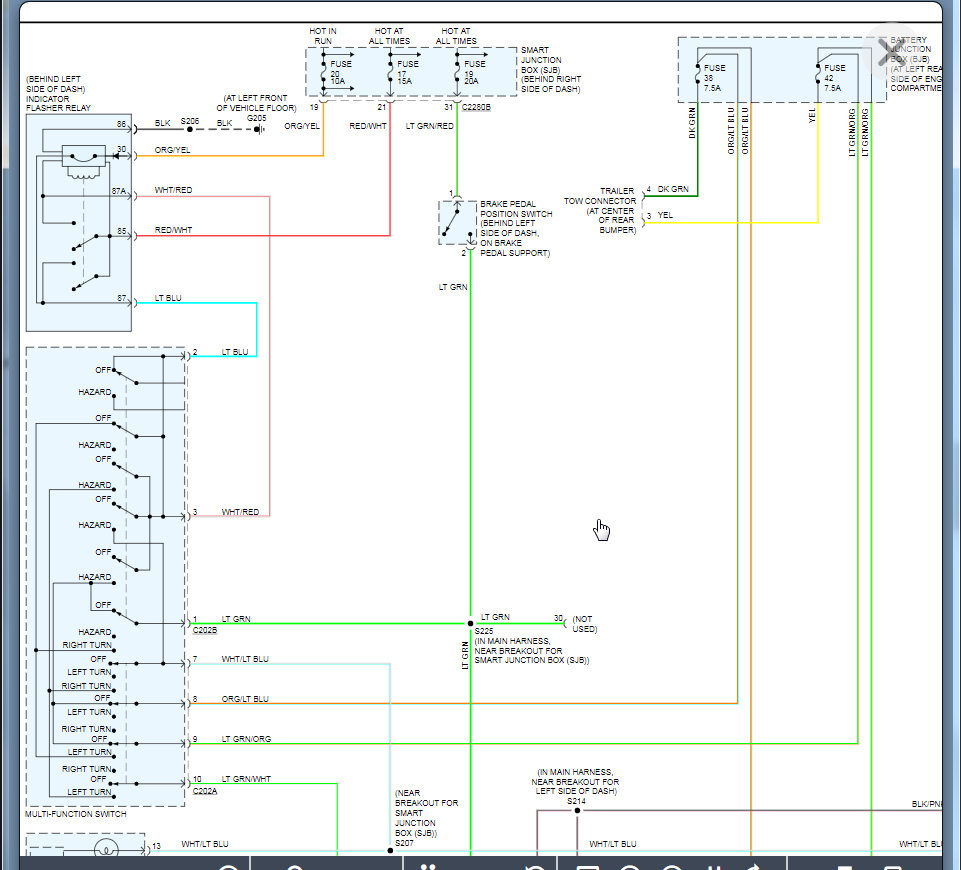Click the Fuse 19 20A symbol

tap(457, 72)
